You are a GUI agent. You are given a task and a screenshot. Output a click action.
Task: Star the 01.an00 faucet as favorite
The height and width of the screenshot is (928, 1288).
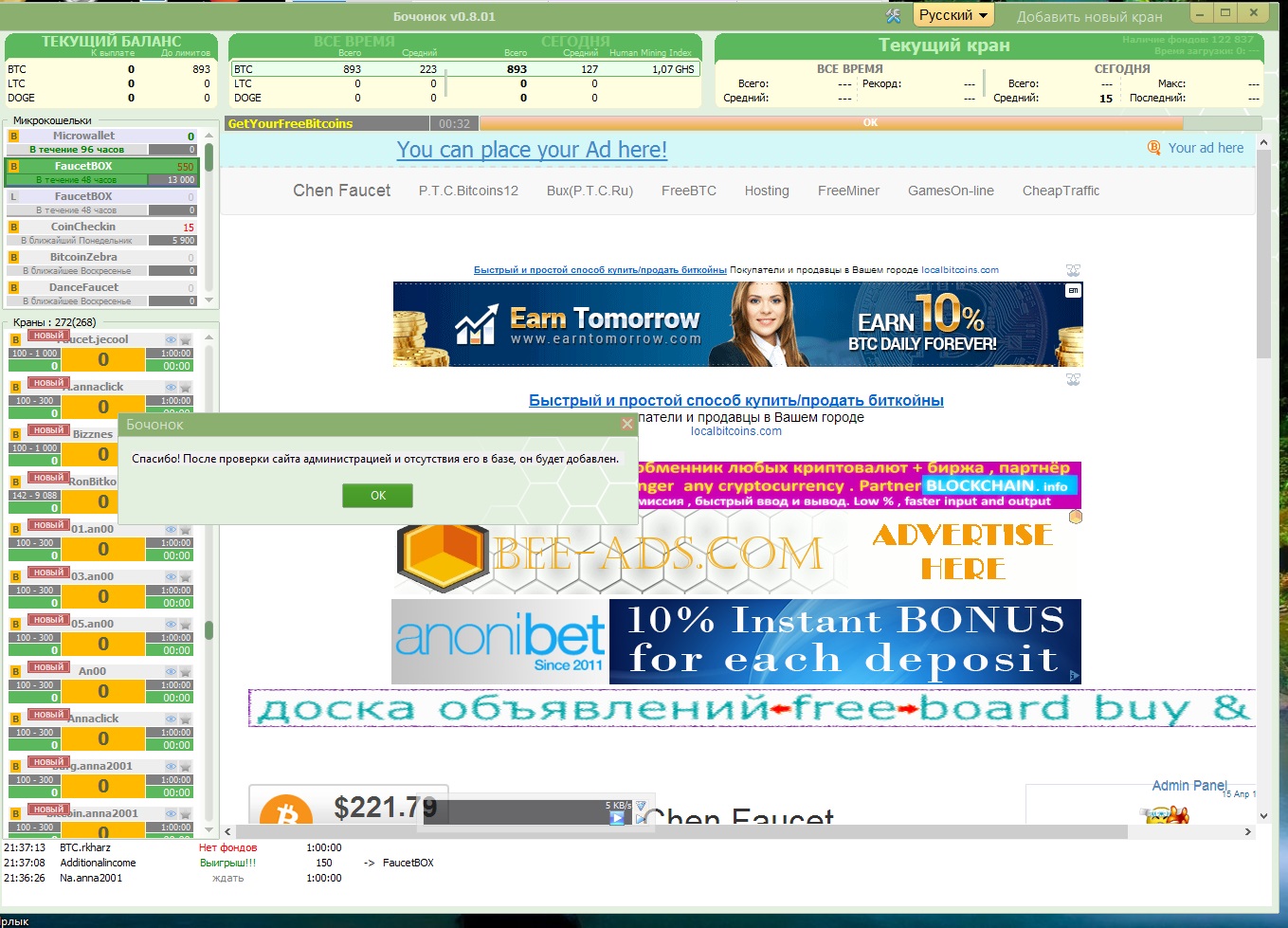pyautogui.click(x=186, y=529)
